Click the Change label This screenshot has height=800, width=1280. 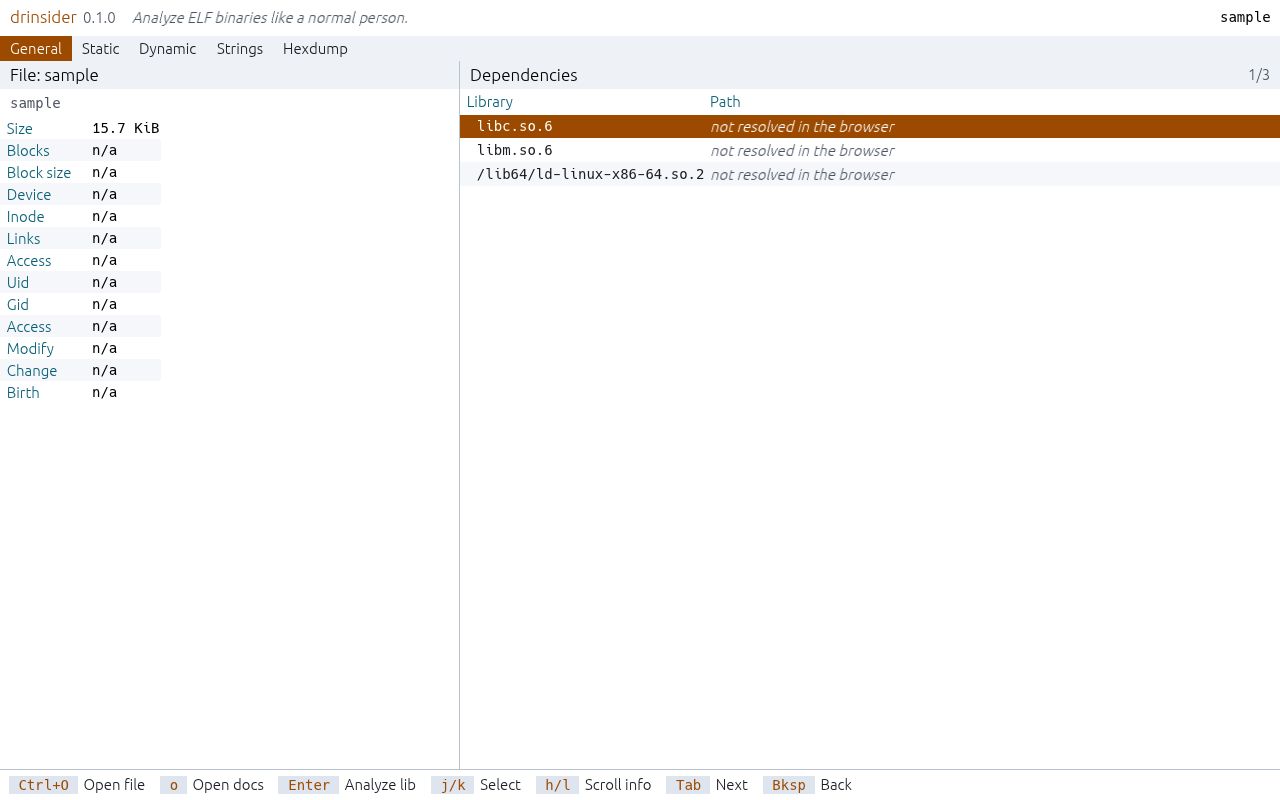coord(32,371)
